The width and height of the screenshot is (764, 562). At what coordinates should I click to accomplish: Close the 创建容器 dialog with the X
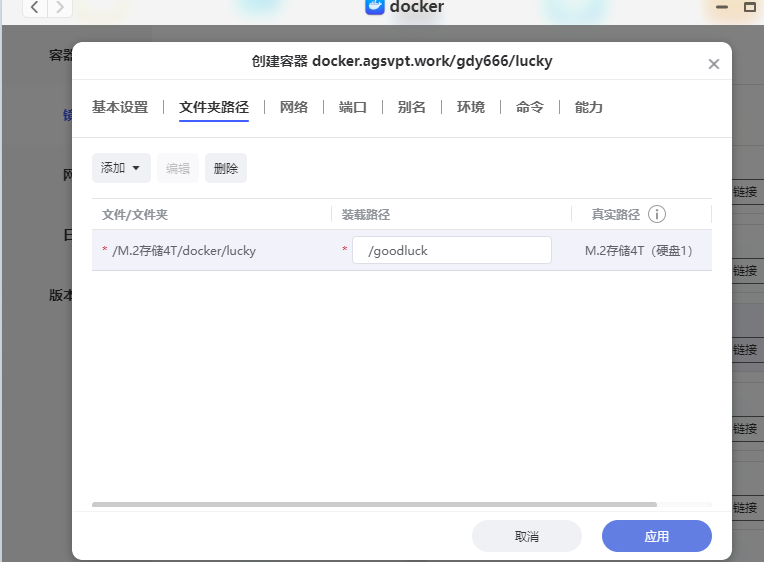tap(713, 64)
